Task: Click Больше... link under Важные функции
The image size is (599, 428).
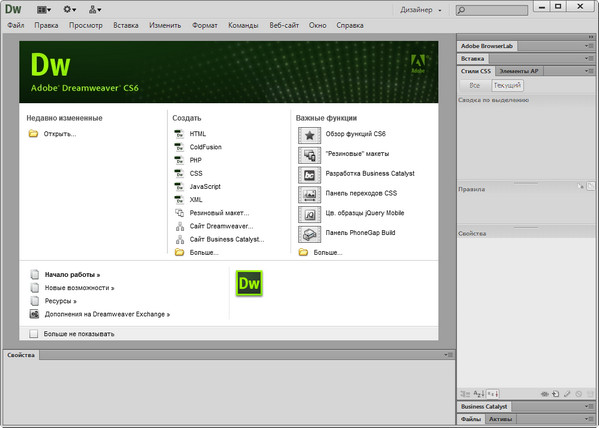Action: [x=328, y=253]
